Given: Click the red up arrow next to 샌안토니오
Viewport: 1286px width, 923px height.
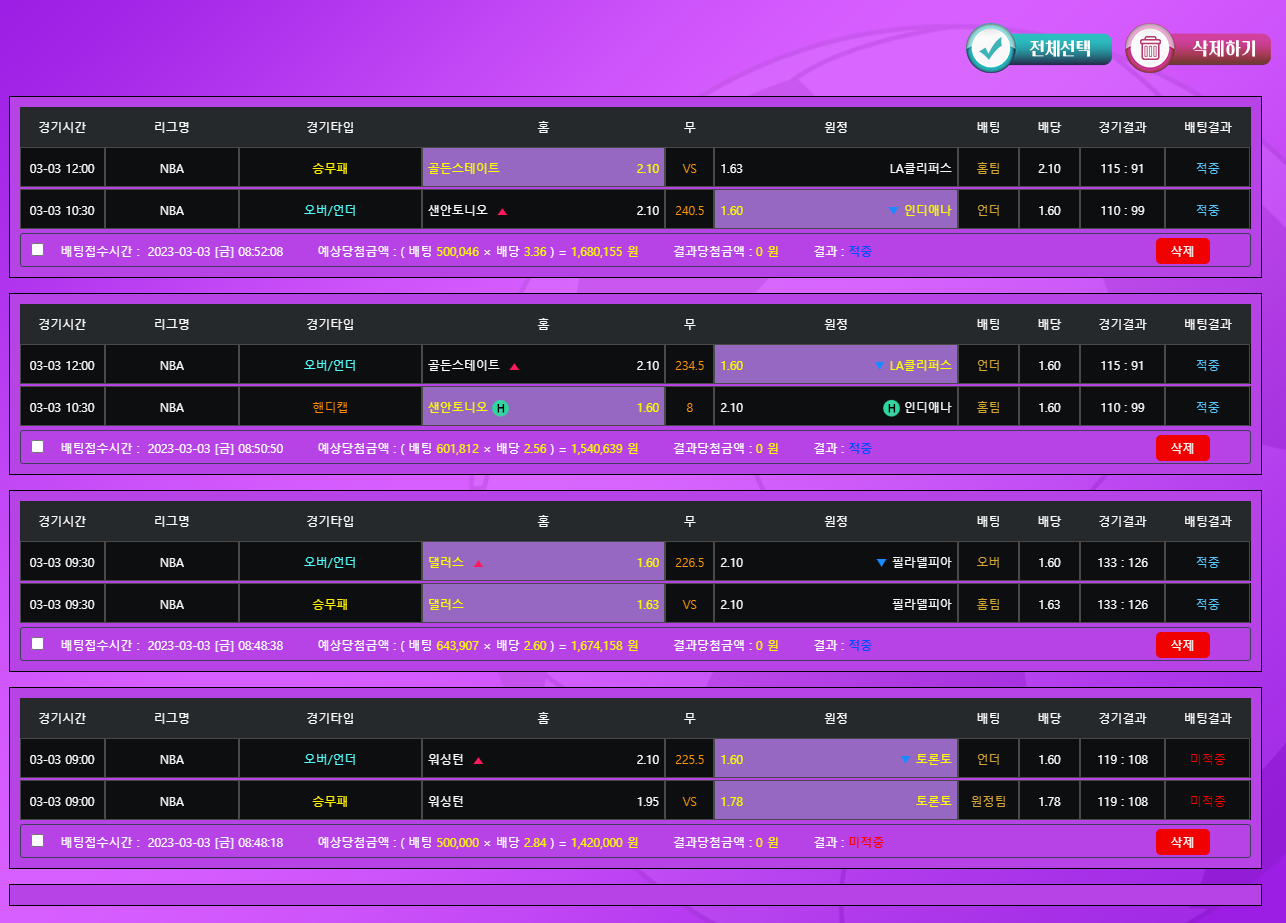Looking at the screenshot, I should (x=502, y=211).
